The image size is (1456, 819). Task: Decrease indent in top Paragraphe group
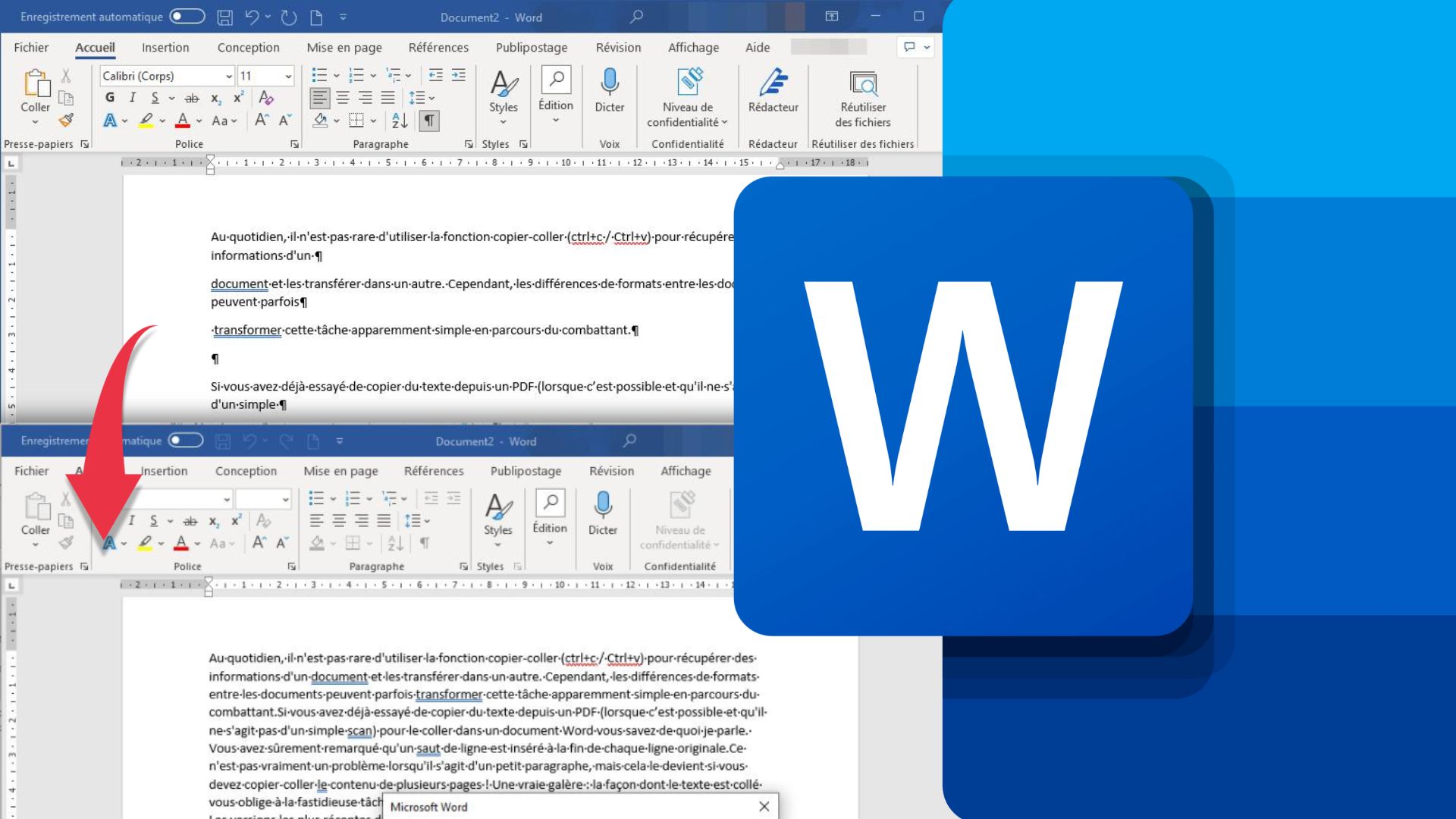click(435, 75)
